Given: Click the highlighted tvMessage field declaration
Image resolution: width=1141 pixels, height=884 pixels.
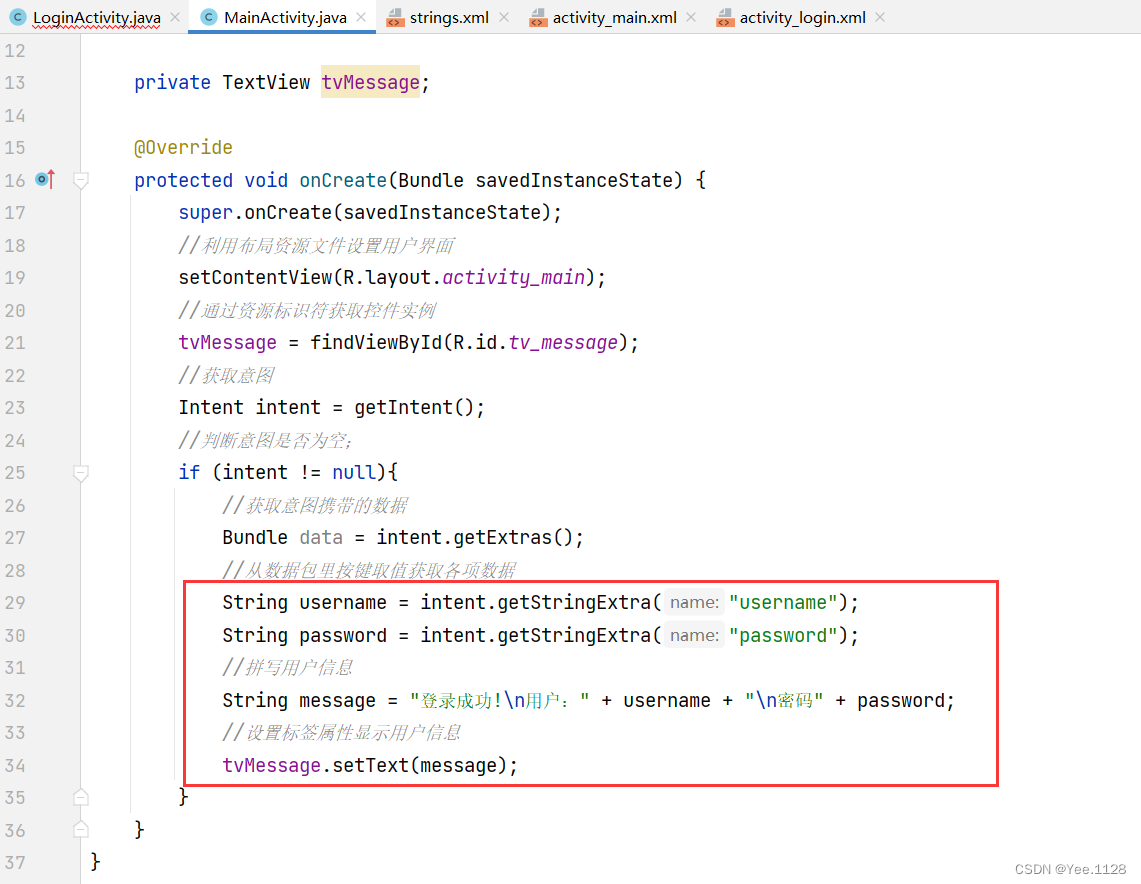Looking at the screenshot, I should [370, 82].
